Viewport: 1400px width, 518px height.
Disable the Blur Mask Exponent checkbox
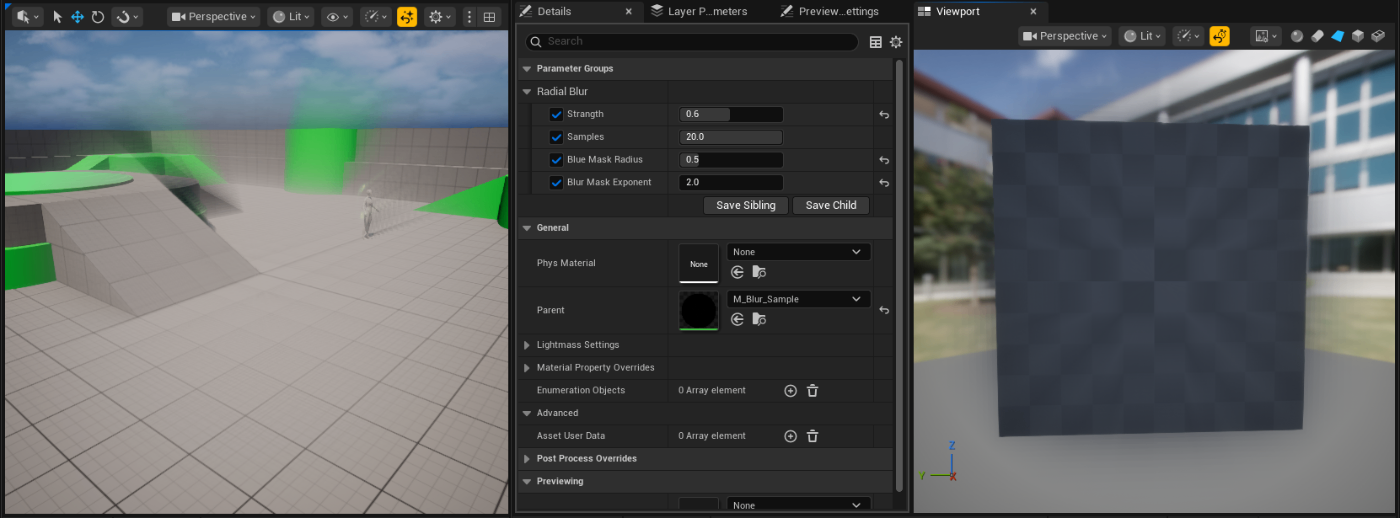click(x=556, y=183)
